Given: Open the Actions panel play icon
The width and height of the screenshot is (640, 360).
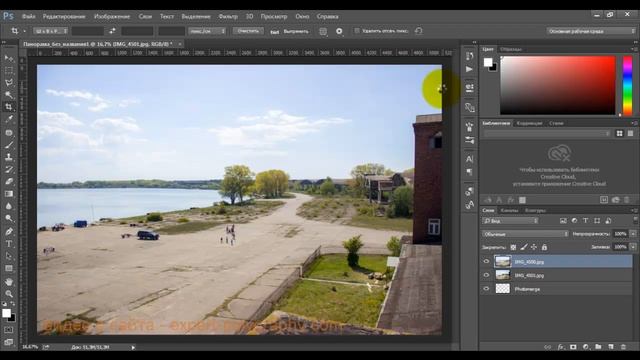Looking at the screenshot, I should point(469,69).
